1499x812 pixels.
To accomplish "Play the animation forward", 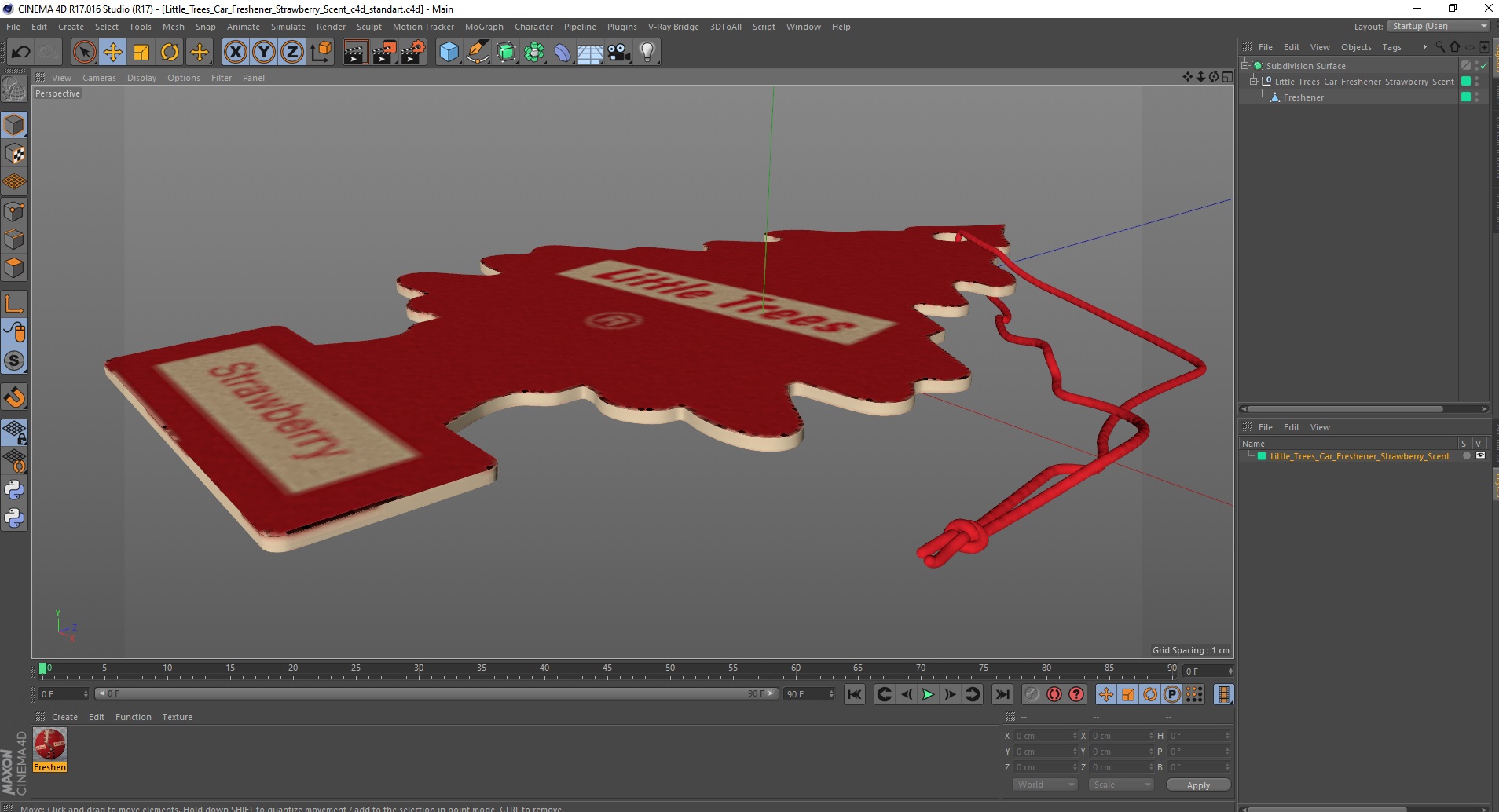I will pyautogui.click(x=928, y=694).
